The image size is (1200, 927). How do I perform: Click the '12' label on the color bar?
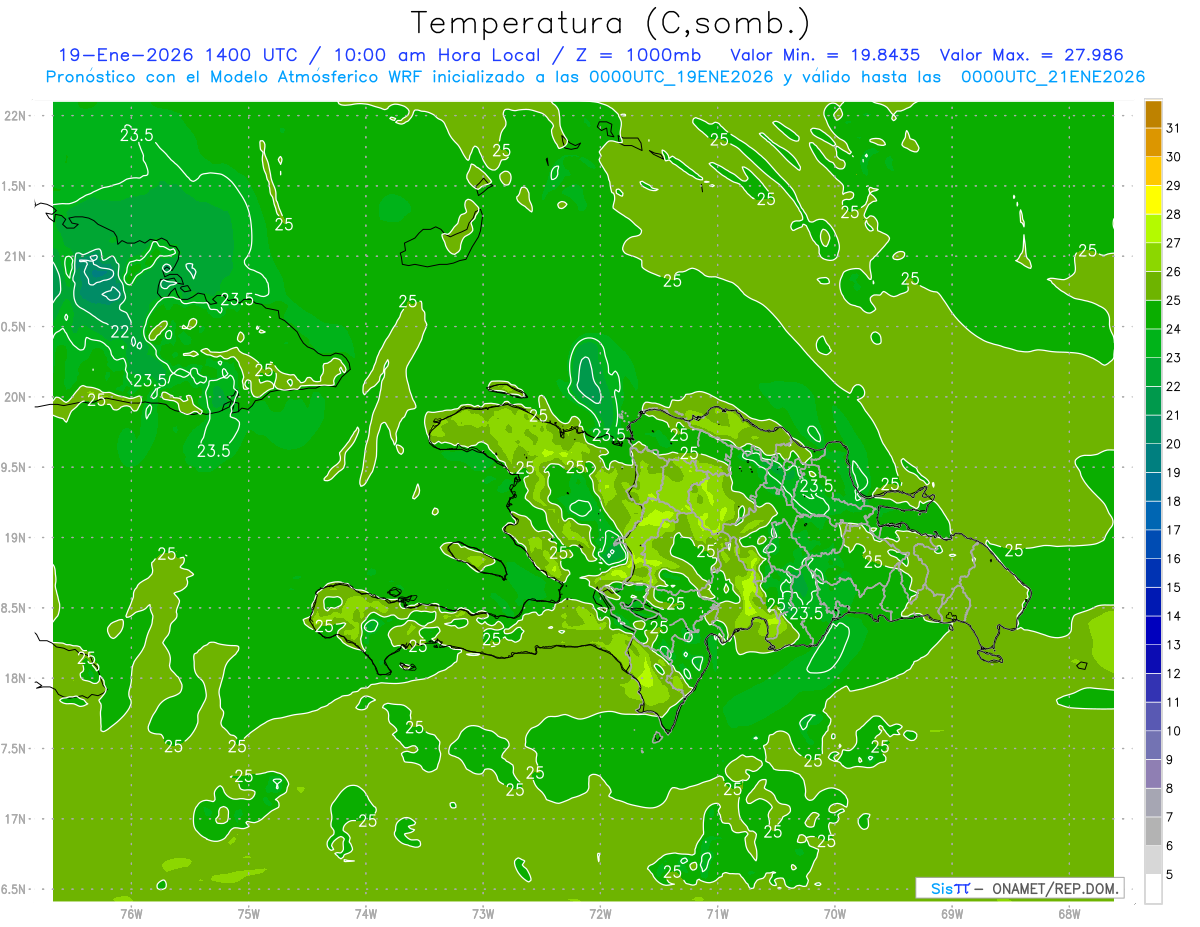pyautogui.click(x=1174, y=674)
